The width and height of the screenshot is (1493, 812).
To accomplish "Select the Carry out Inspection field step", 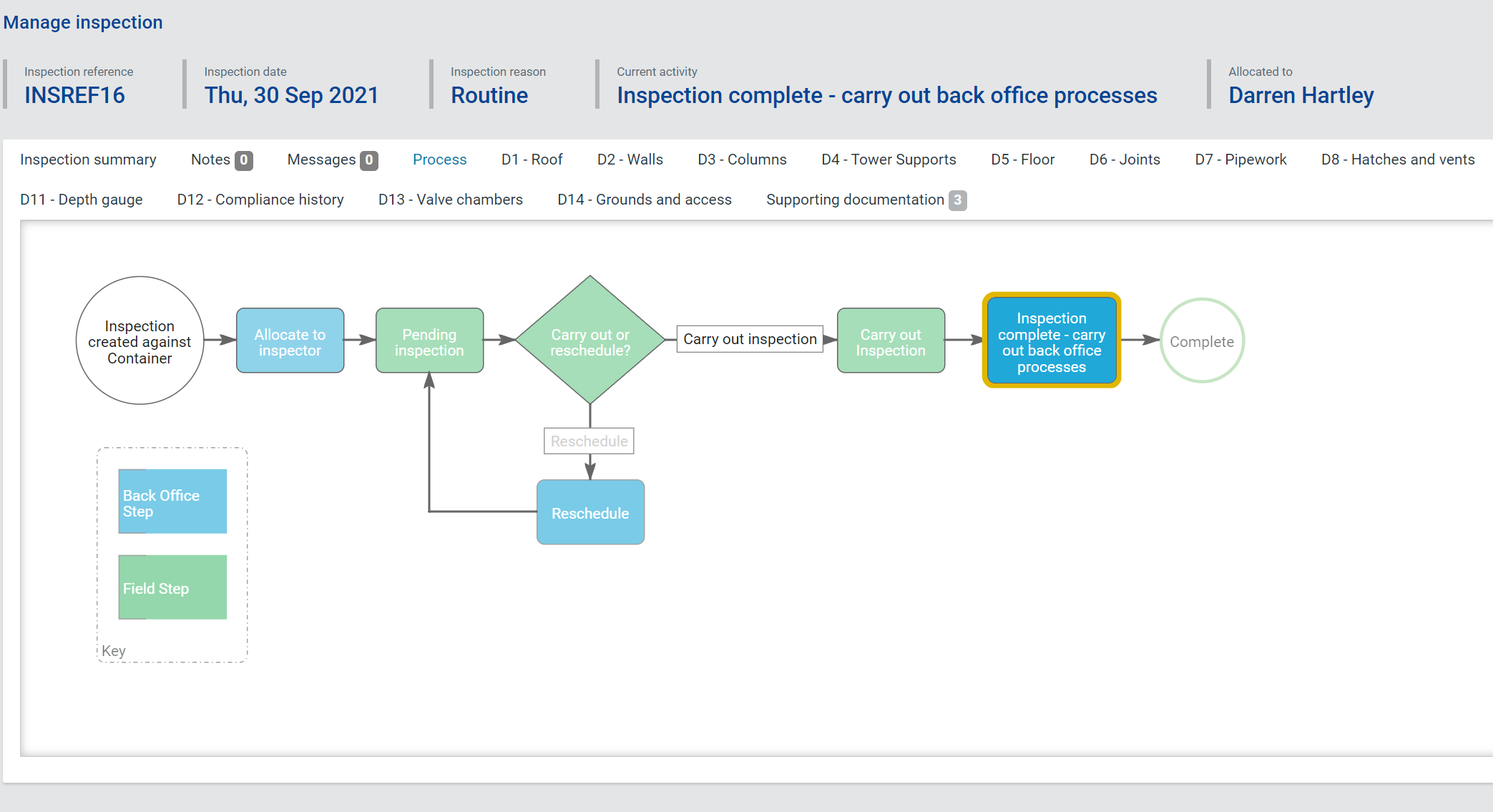I will (891, 341).
